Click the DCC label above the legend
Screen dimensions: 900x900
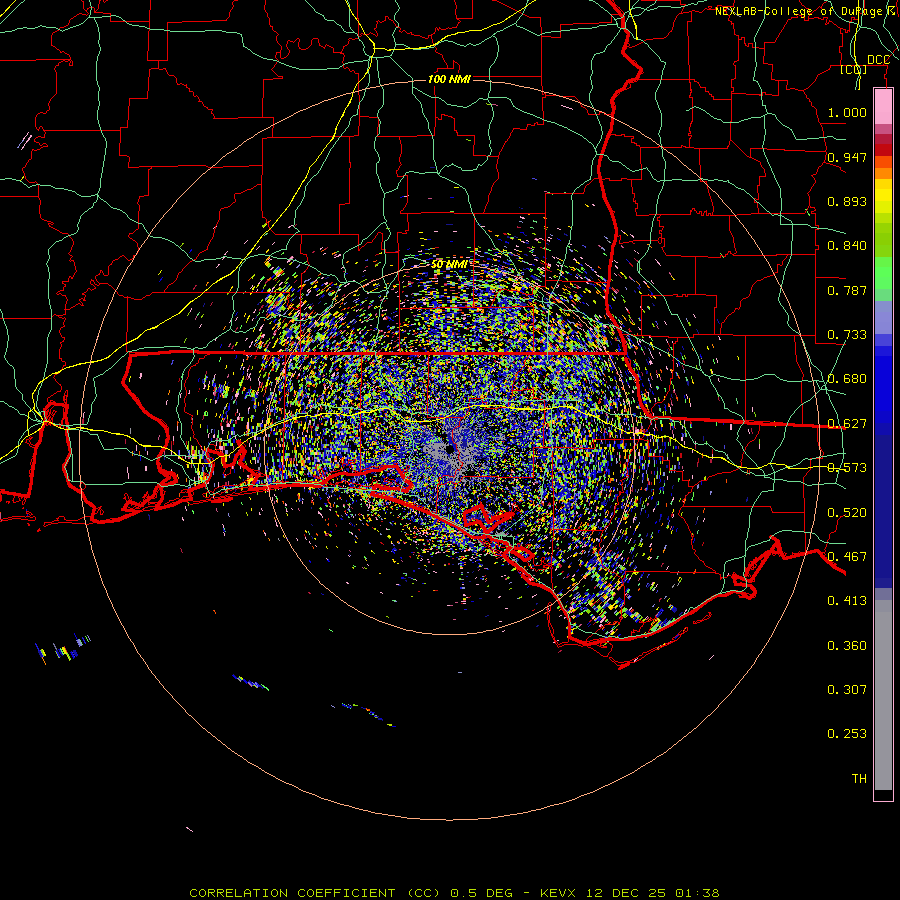878,60
